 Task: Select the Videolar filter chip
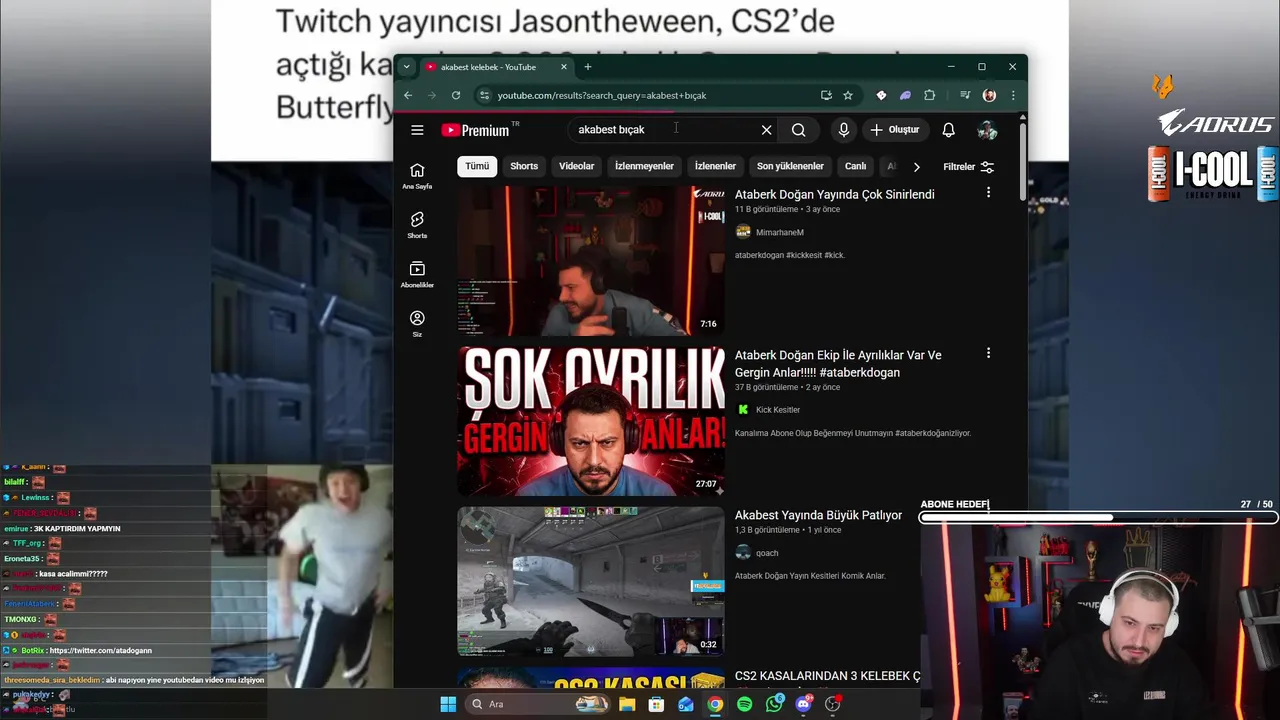click(x=576, y=166)
